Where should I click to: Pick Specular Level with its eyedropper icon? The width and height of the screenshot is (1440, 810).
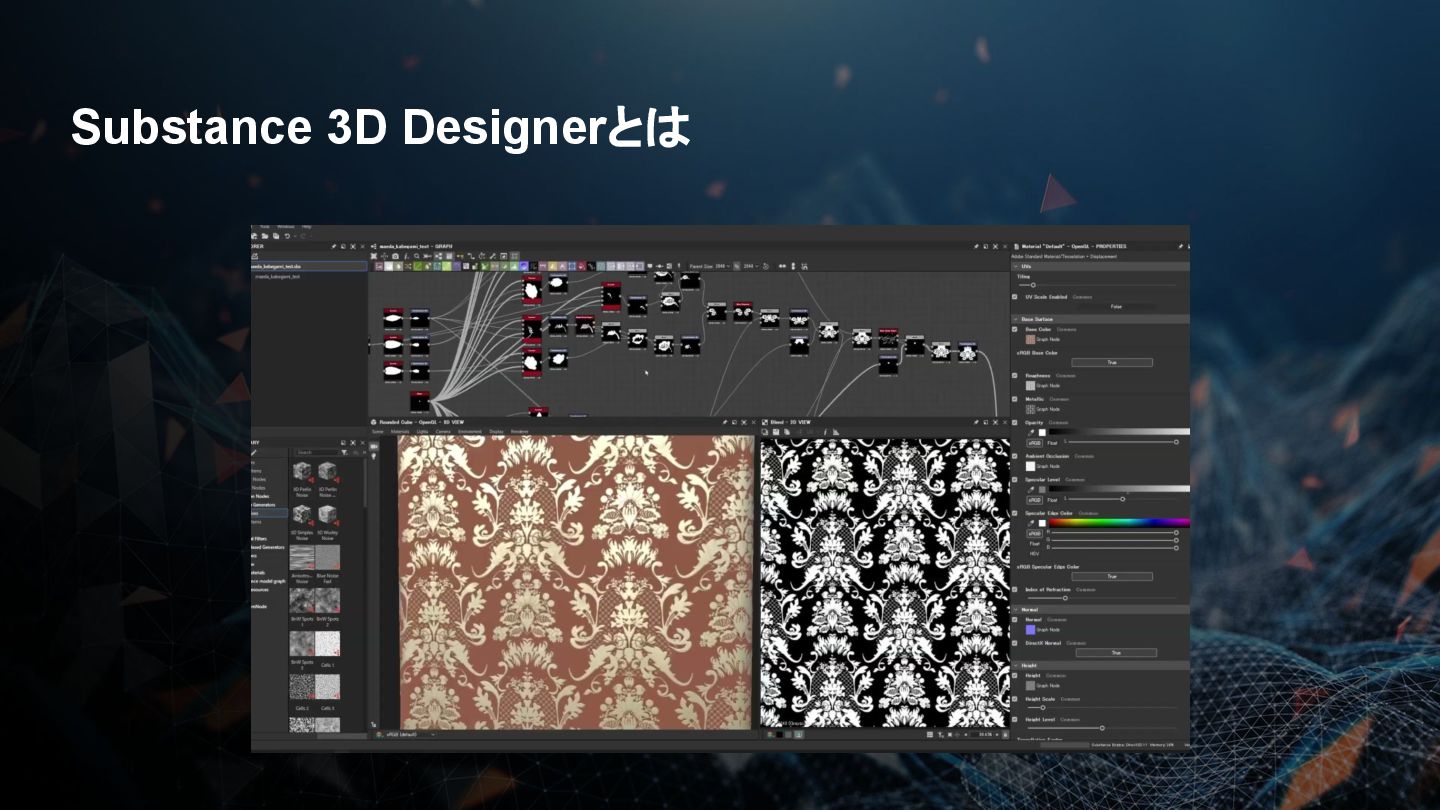tap(1031, 489)
